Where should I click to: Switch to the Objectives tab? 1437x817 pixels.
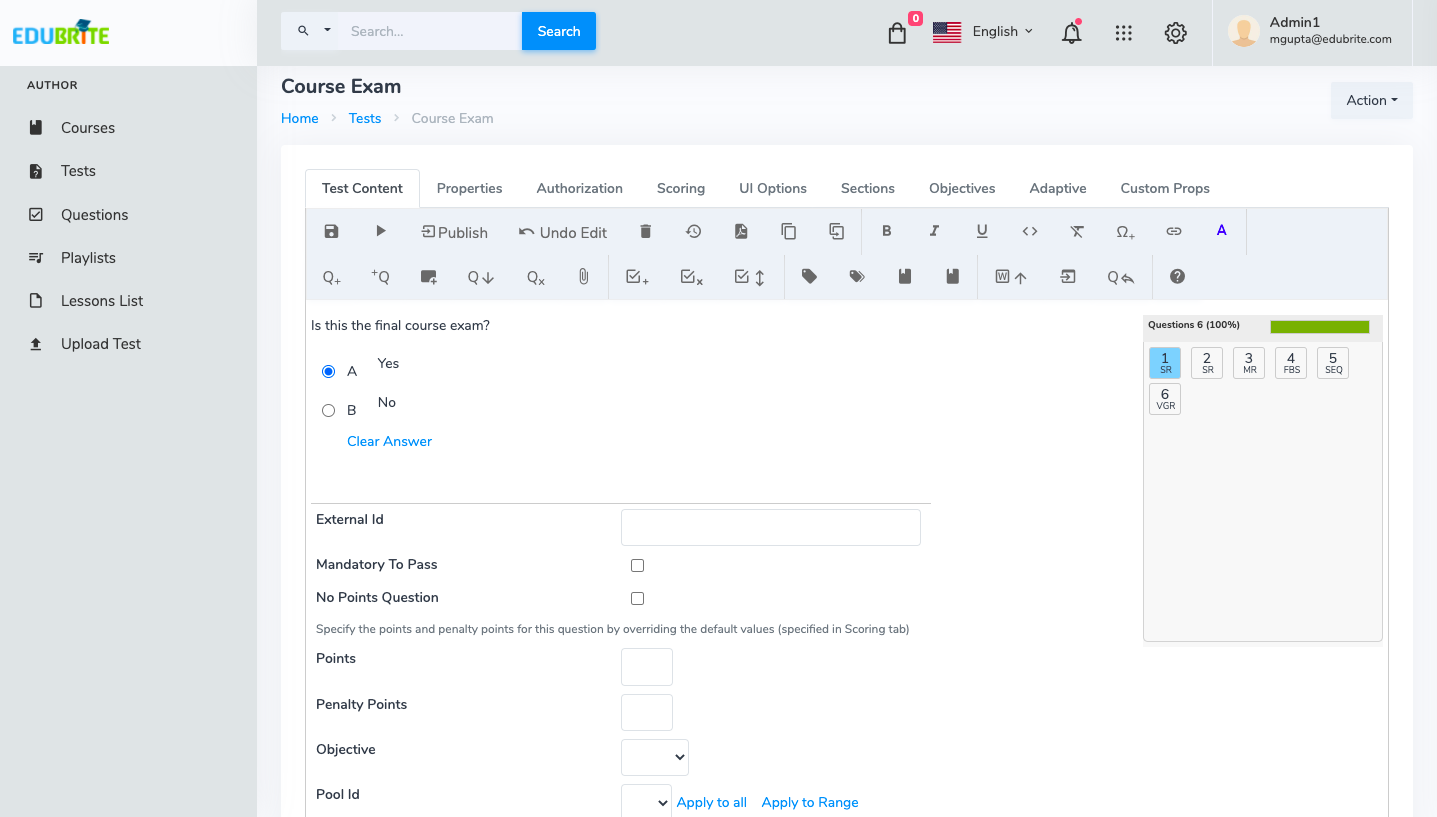pyautogui.click(x=962, y=188)
